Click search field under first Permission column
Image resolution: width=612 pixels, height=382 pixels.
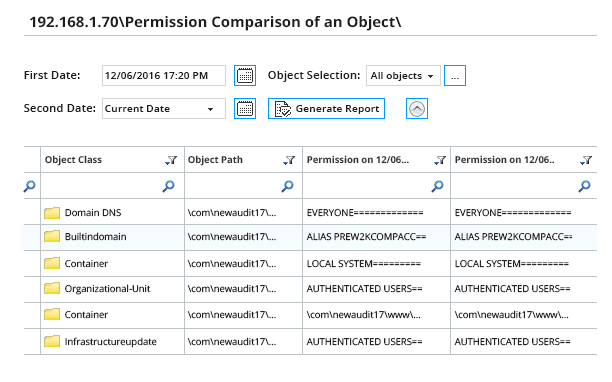367,186
